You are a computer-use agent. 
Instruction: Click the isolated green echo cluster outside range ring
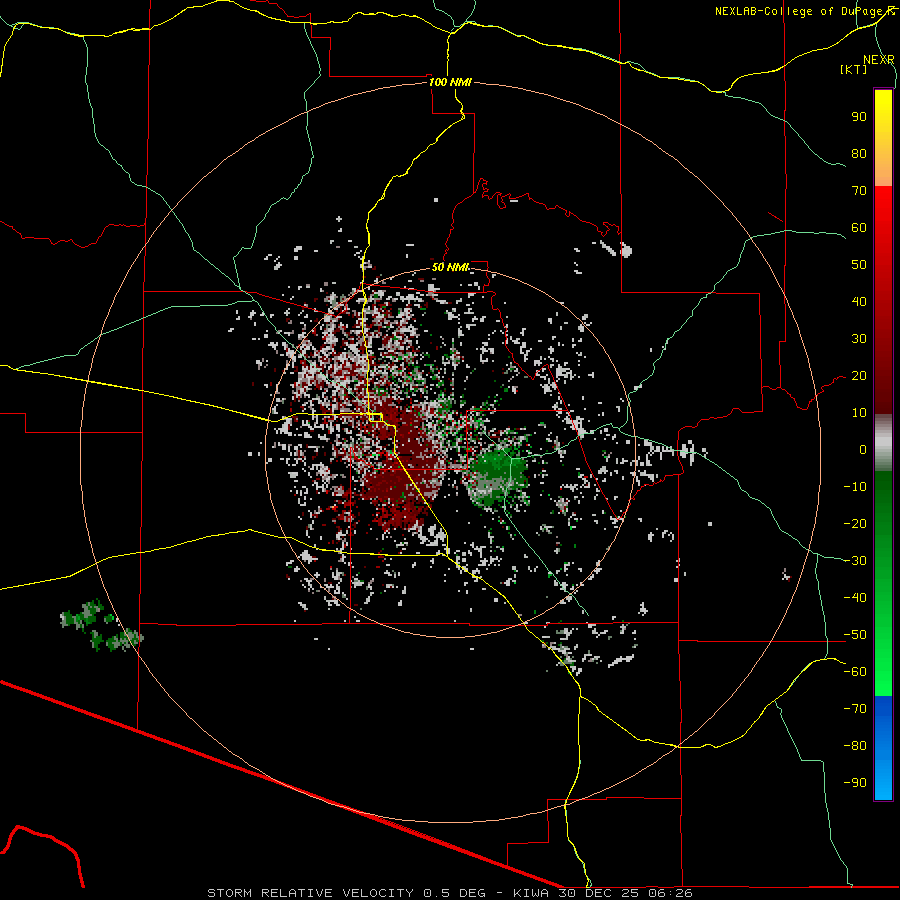point(100,625)
